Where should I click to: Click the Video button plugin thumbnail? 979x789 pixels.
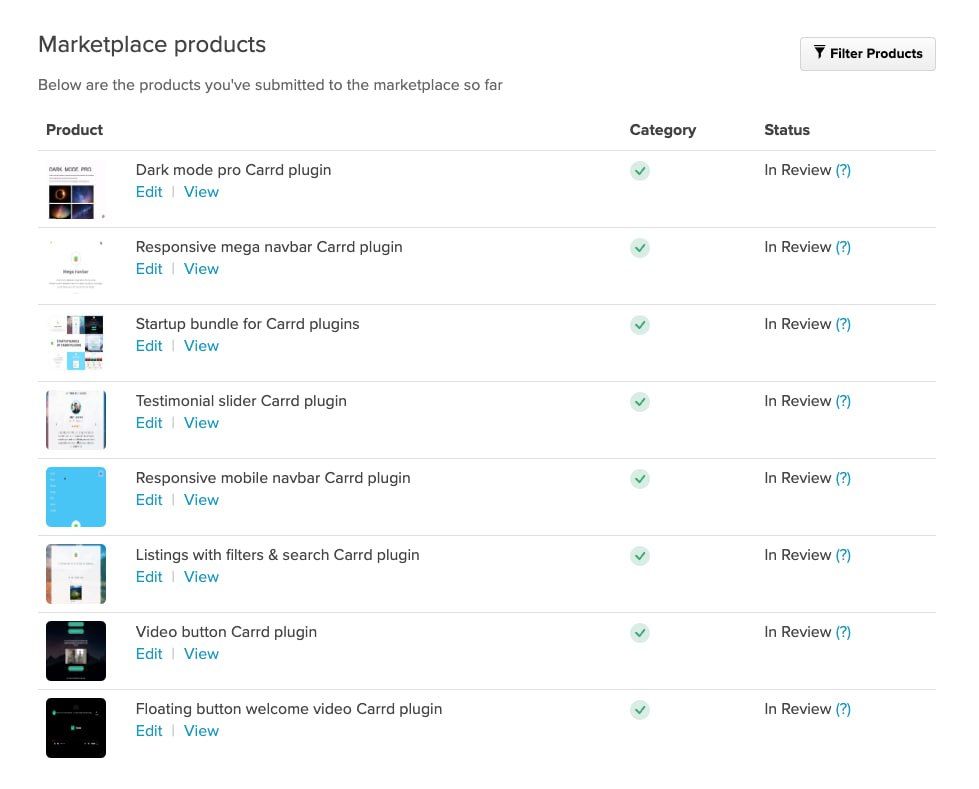[76, 651]
